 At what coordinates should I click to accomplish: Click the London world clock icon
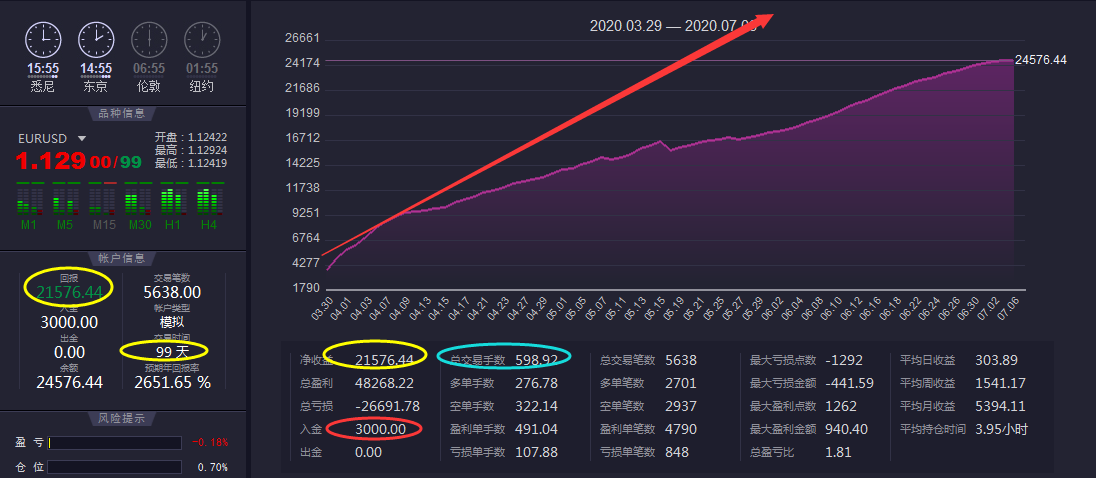point(150,40)
